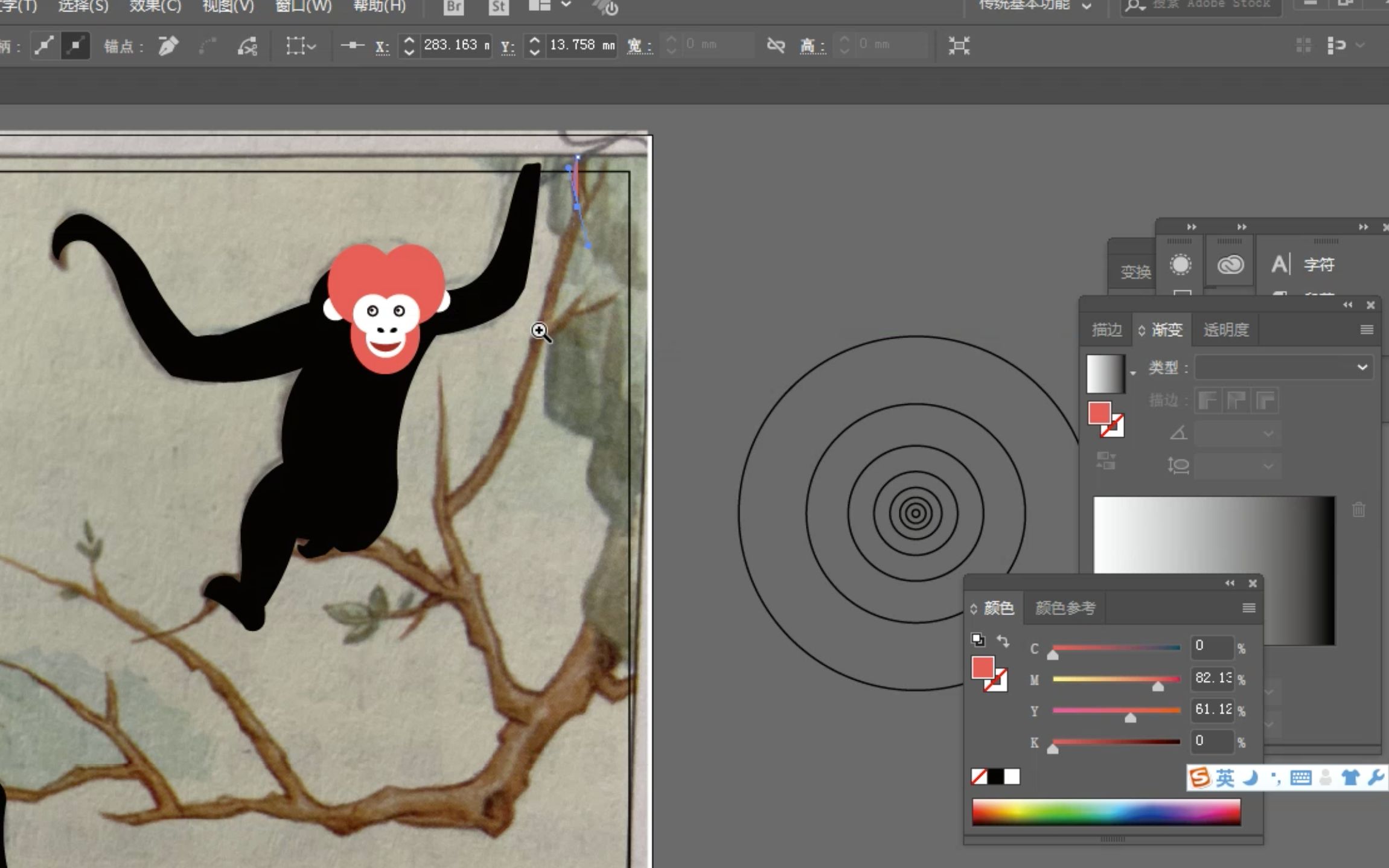This screenshot has height=868, width=1389.
Task: Open the Adobe Stock (St) icon
Action: click(x=498, y=7)
